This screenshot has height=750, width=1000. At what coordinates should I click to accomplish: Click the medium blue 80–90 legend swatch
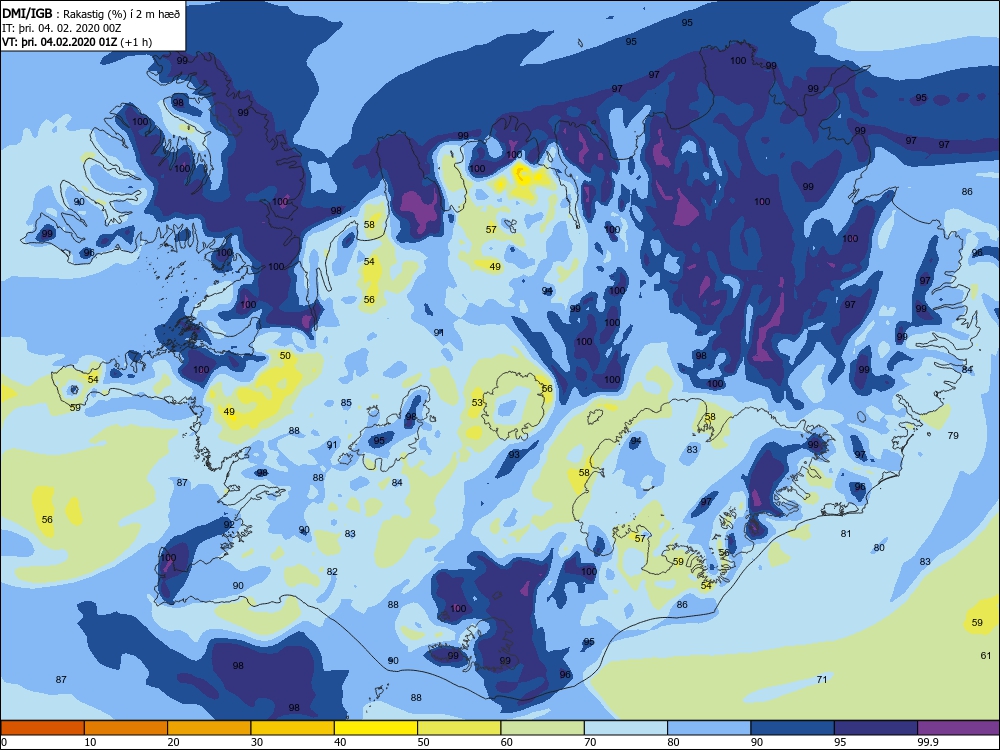709,728
